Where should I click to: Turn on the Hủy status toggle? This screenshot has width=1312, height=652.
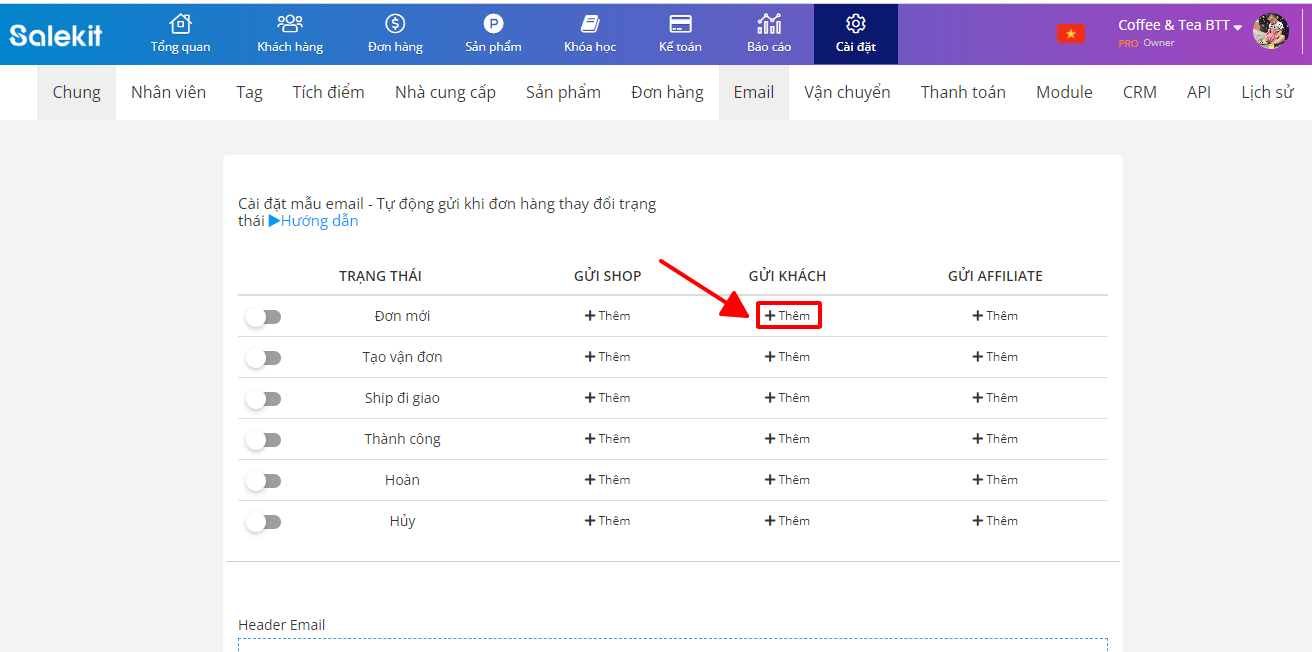click(264, 522)
